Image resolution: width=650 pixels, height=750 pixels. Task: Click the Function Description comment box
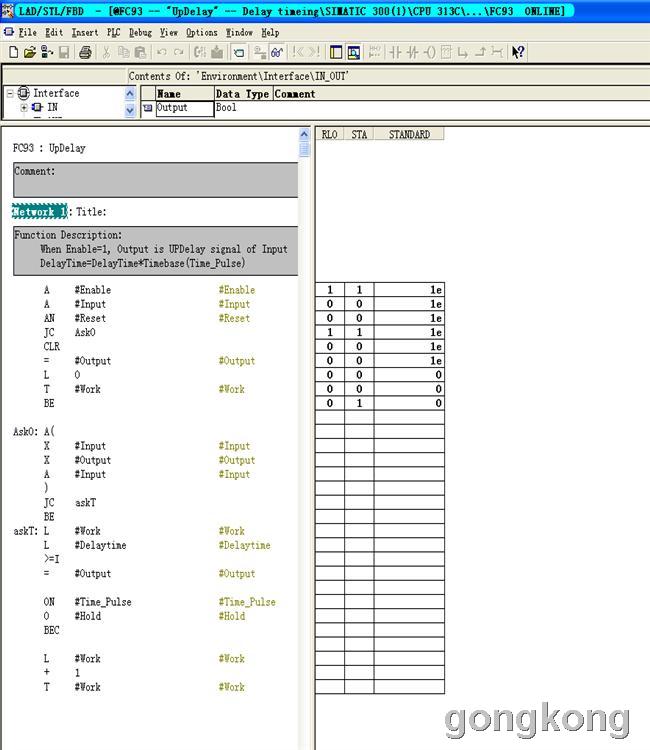point(156,251)
